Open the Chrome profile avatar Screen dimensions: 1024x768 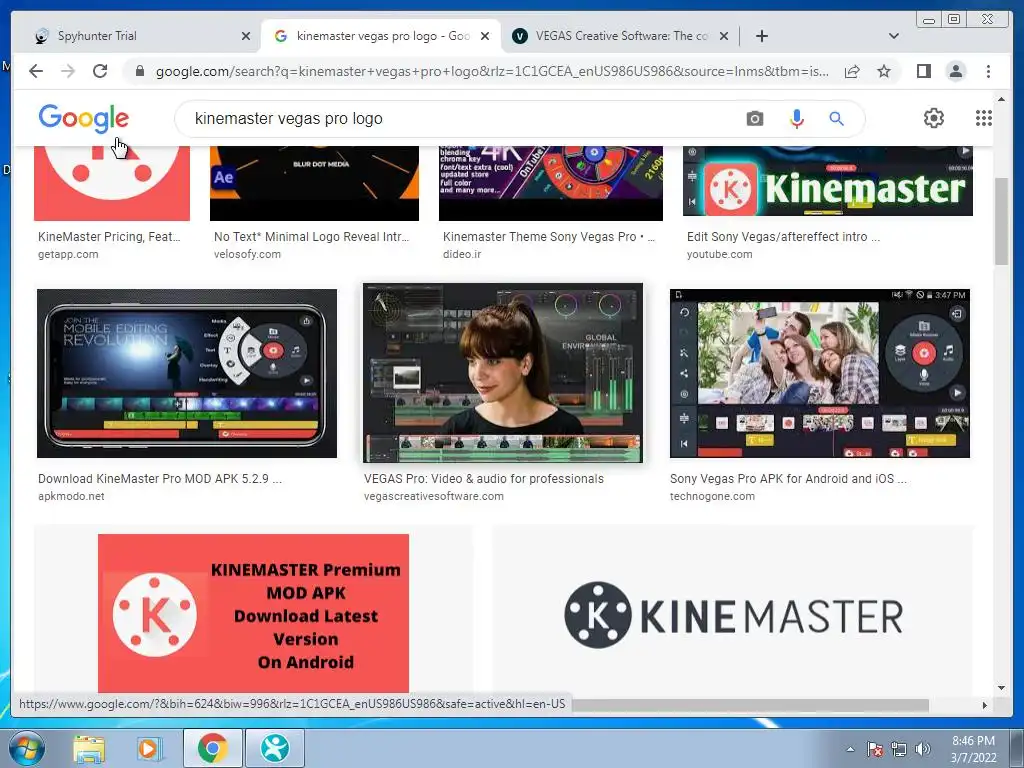point(955,71)
